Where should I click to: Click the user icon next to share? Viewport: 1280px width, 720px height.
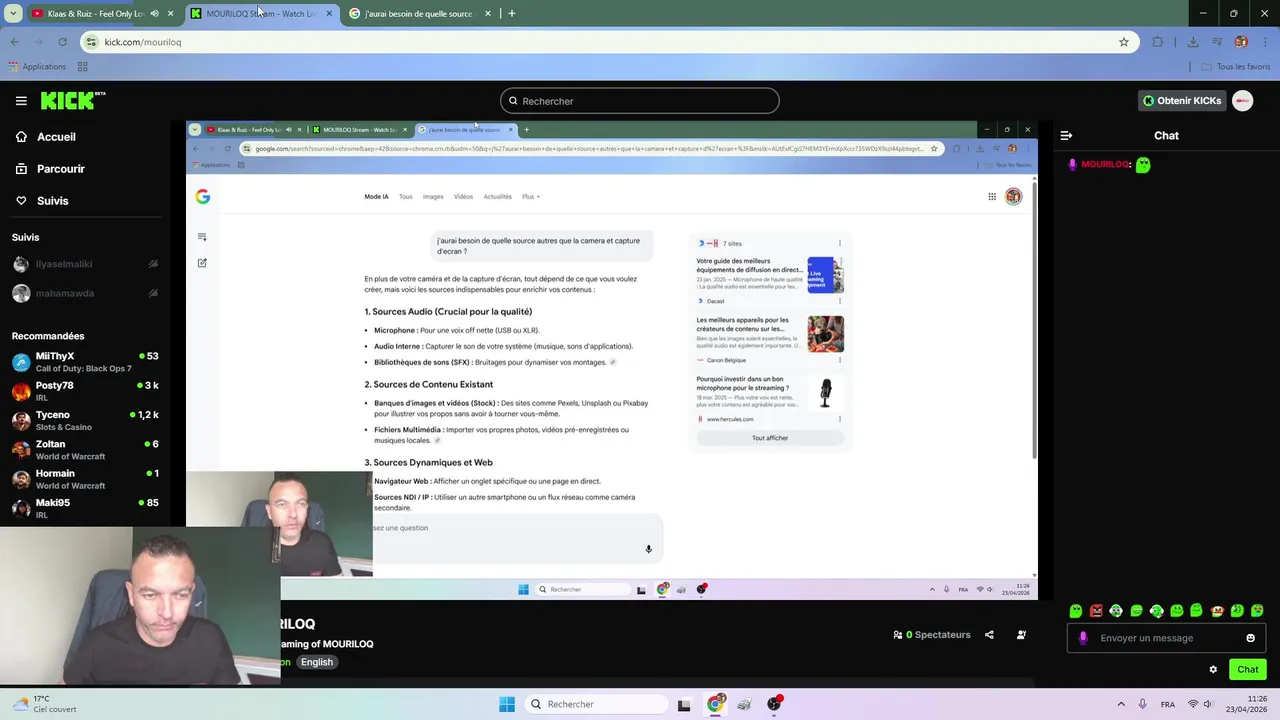(1021, 635)
